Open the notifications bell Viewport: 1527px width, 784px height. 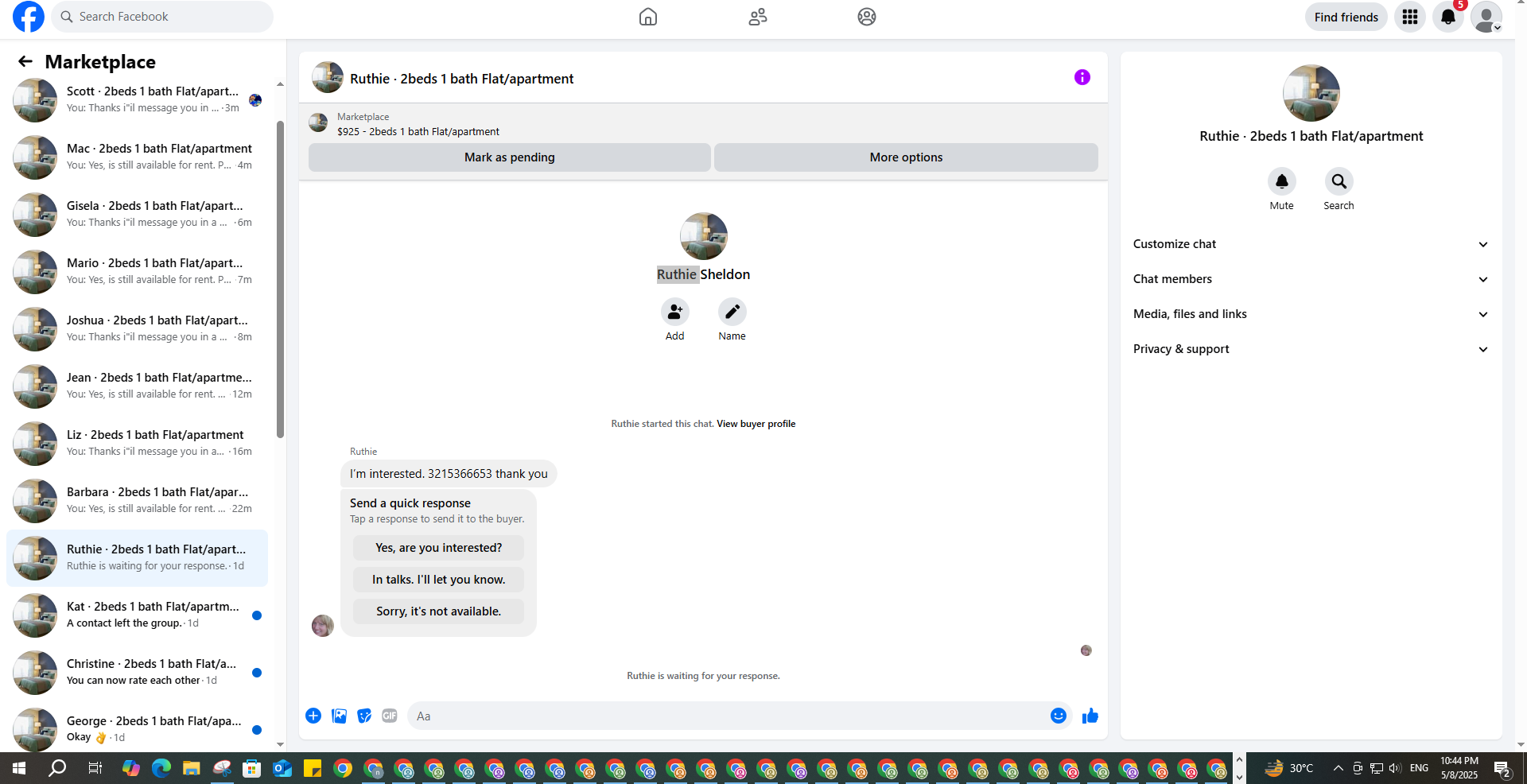[1448, 17]
